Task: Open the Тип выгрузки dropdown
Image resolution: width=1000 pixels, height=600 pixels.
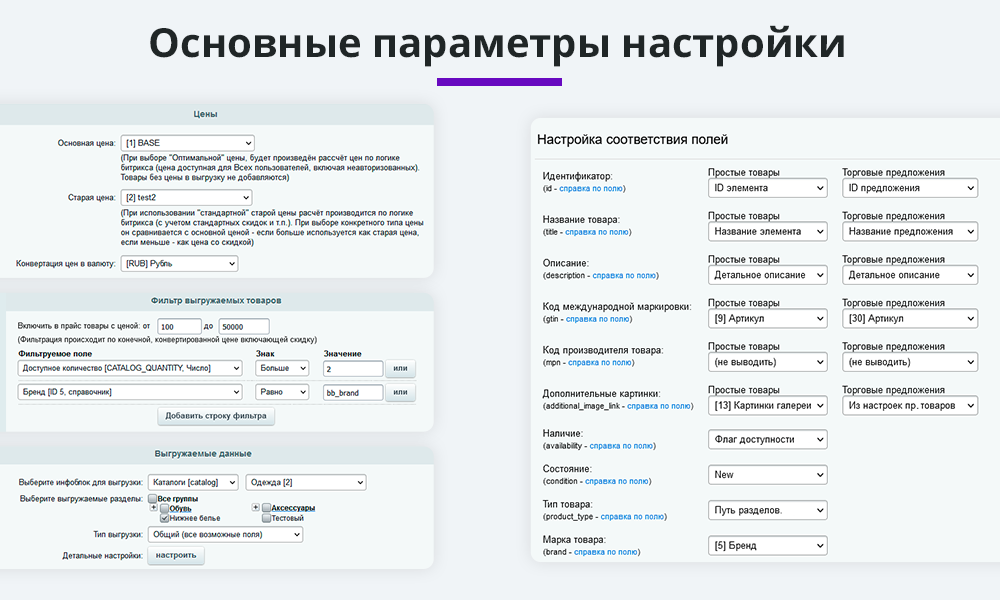Action: (224, 535)
